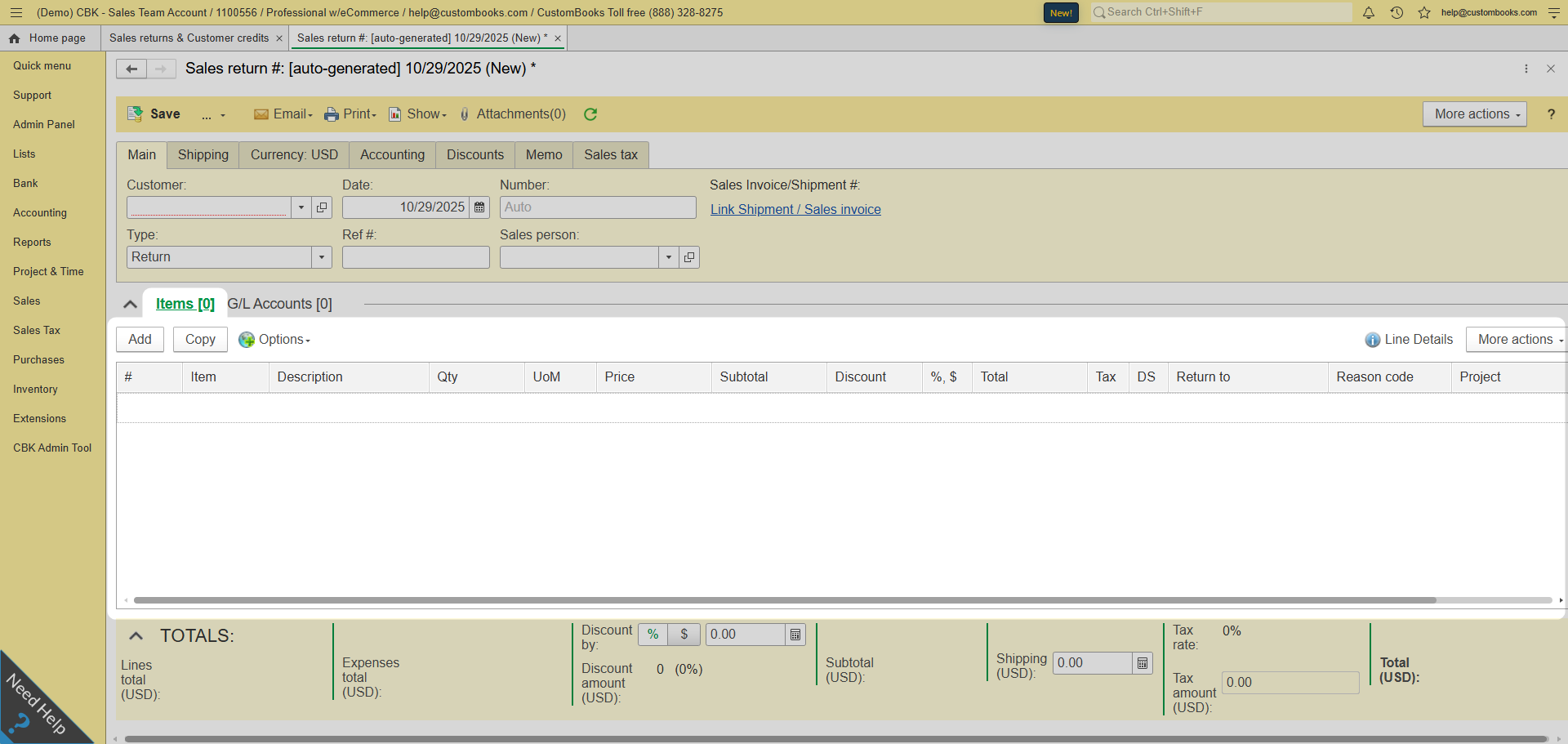Open the Options dropdown in items grid

[x=275, y=340]
